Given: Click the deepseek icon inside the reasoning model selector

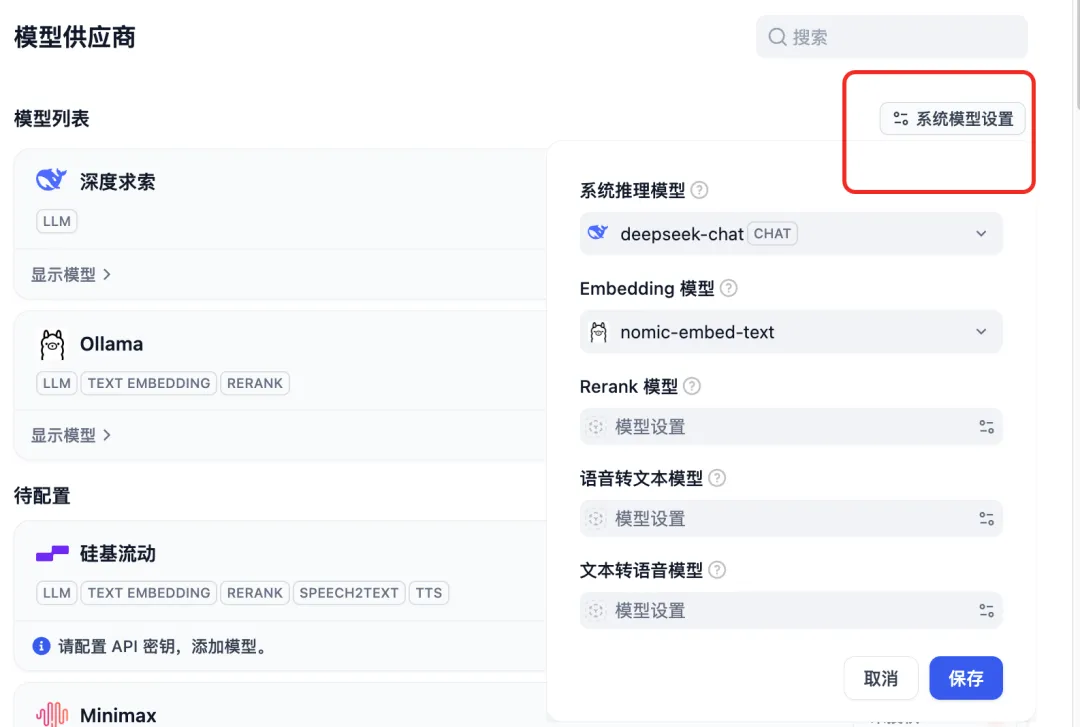Looking at the screenshot, I should coord(598,233).
